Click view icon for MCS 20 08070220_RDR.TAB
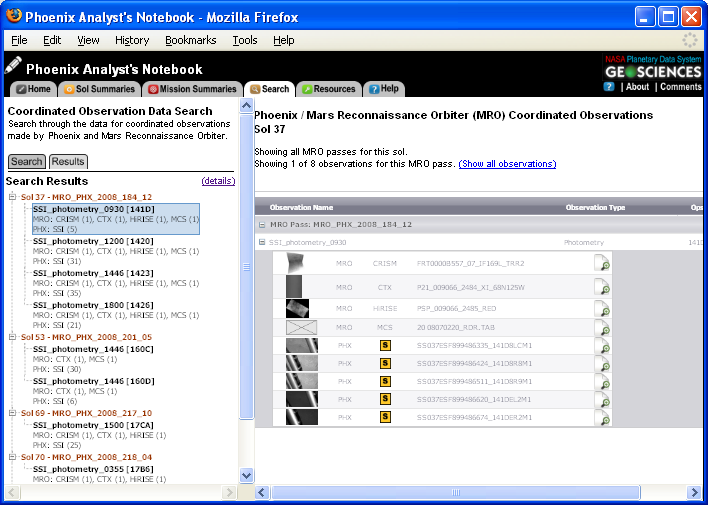The width and height of the screenshot is (708, 505). point(602,328)
